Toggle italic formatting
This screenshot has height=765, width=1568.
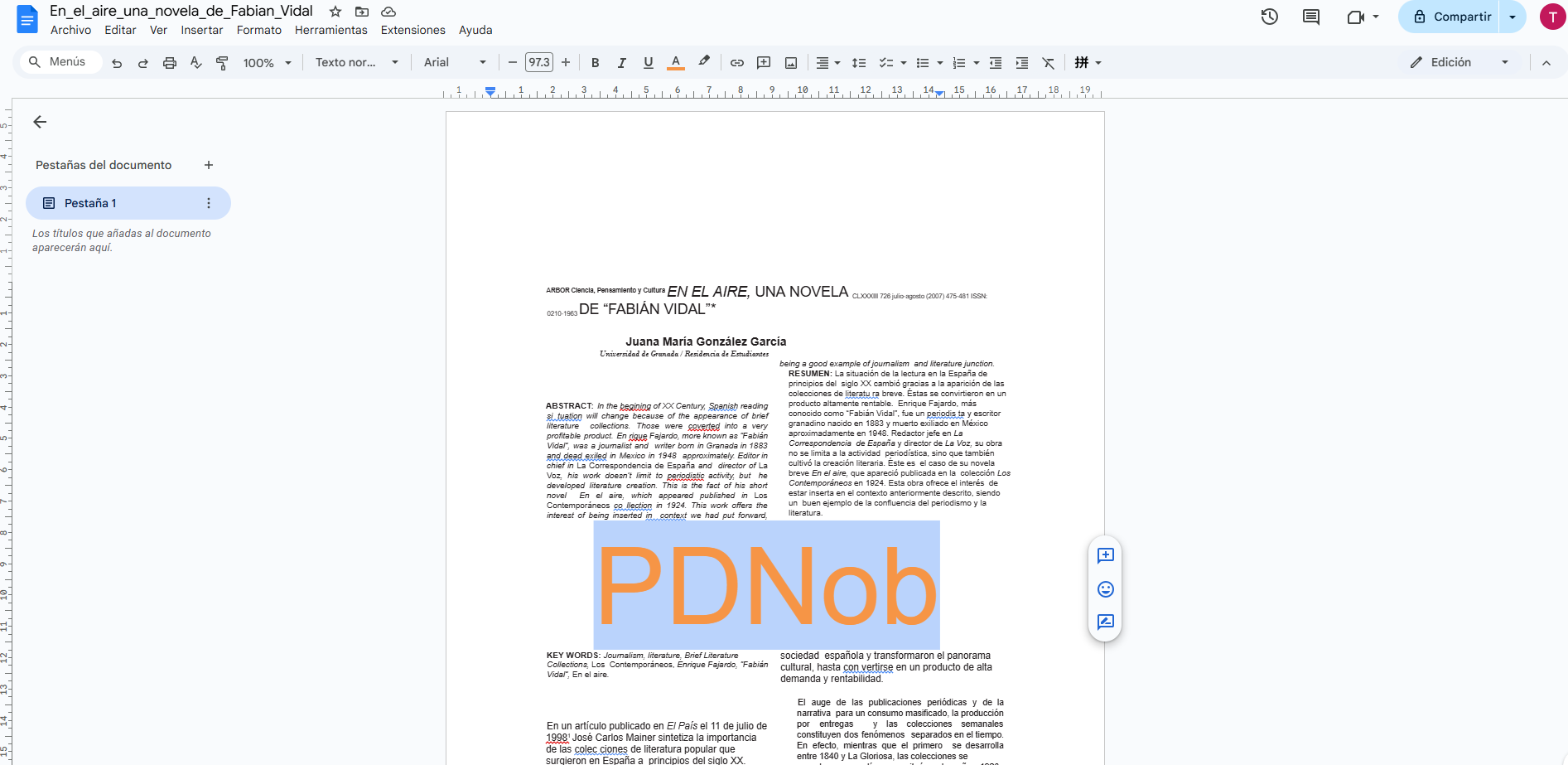(621, 63)
